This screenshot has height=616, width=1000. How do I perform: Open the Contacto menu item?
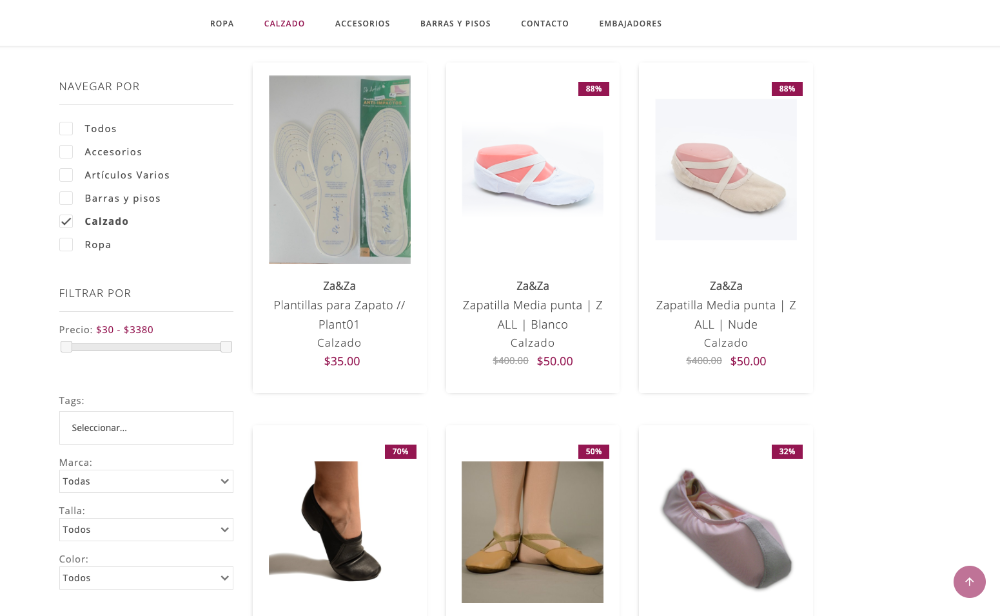click(x=545, y=24)
